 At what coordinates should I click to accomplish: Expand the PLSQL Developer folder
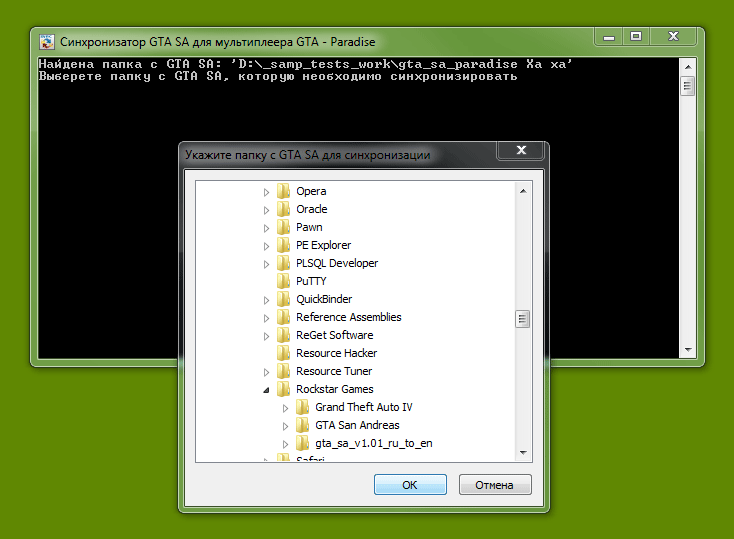266,264
